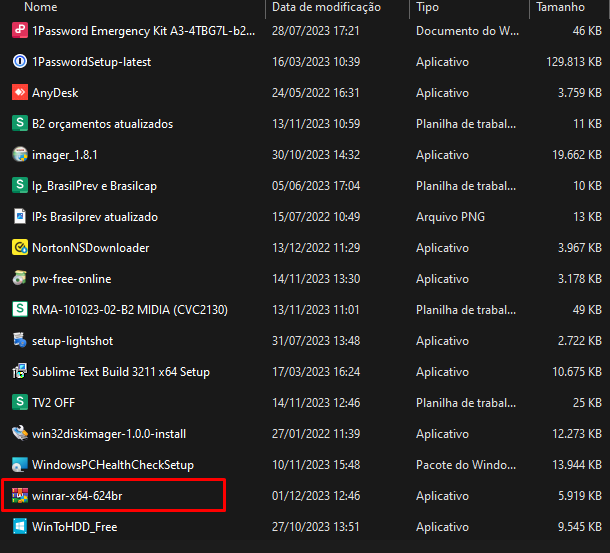610x553 pixels.
Task: Select the win32diskimager-1.0.0-install file name
Action: (109, 434)
